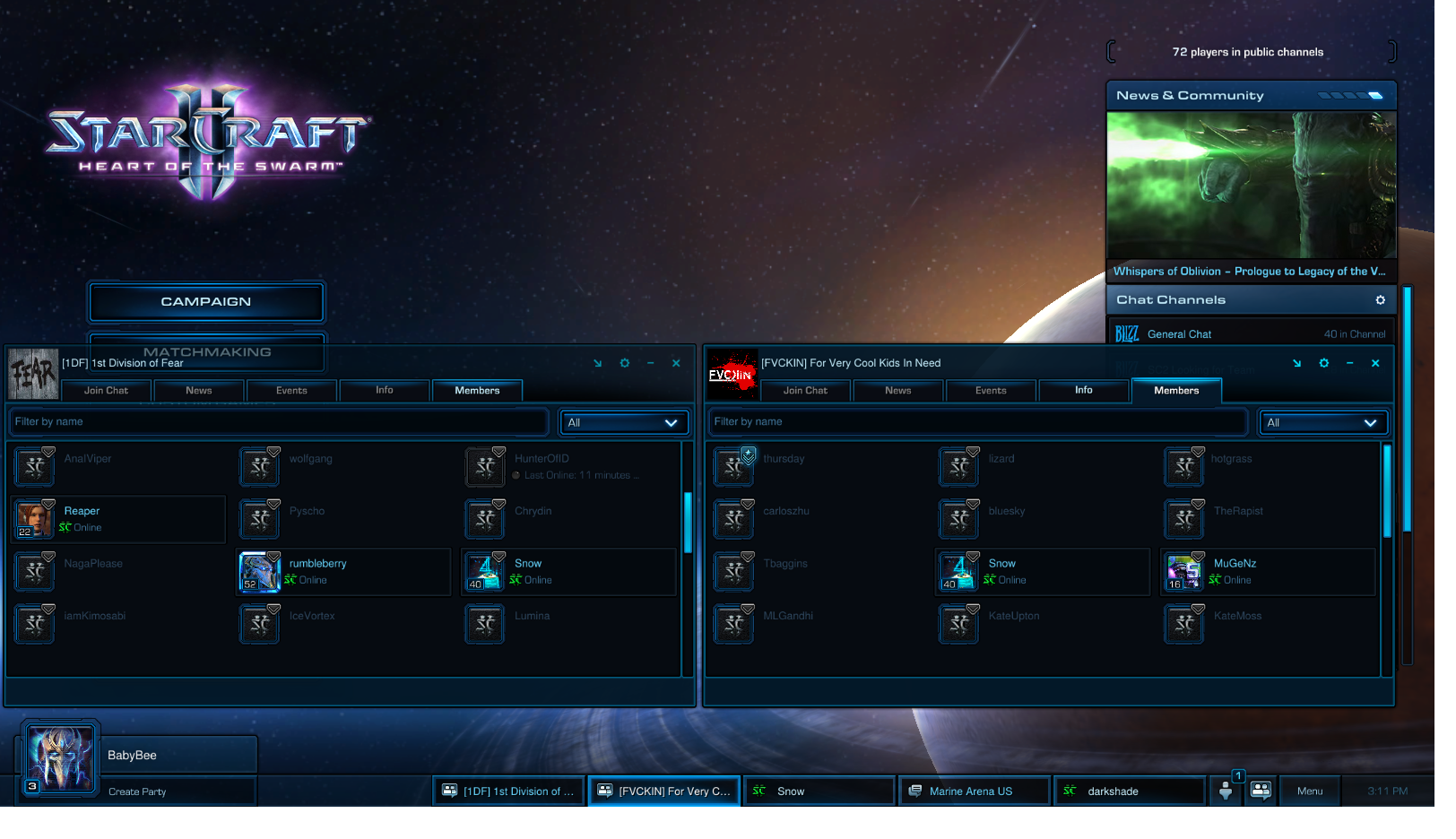Click rumbleberry's avatar icon
Viewport: 1456px width, 839px height.
[x=260, y=572]
